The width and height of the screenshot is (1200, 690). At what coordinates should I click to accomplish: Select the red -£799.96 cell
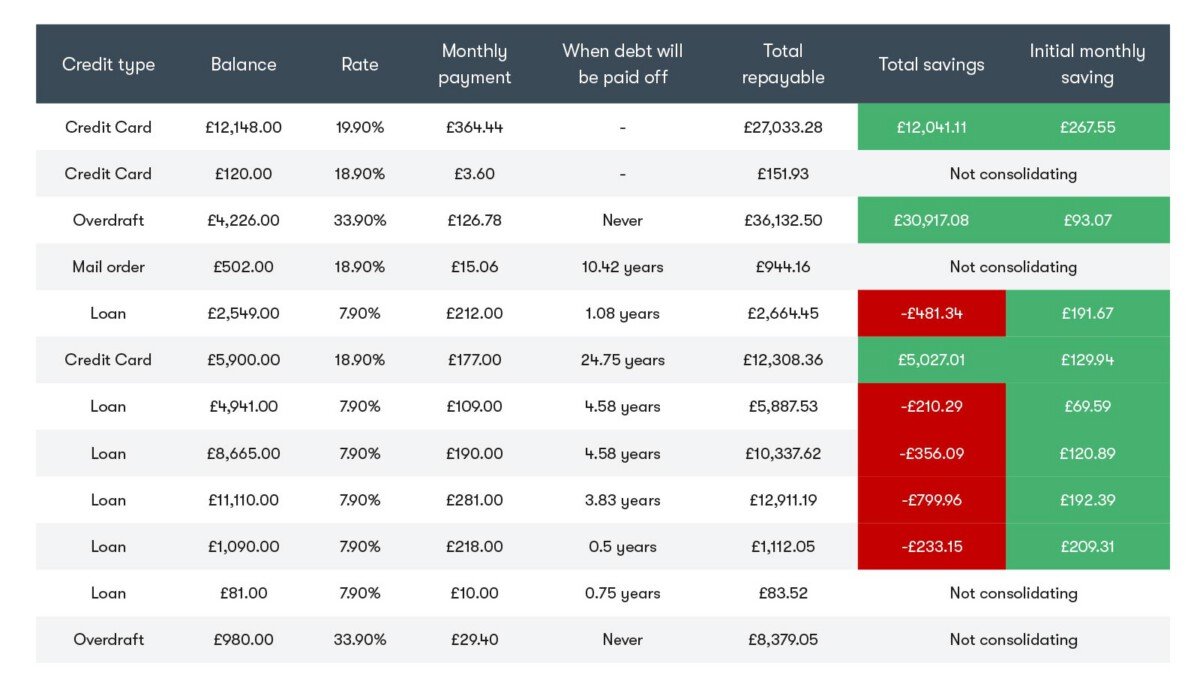click(x=931, y=500)
